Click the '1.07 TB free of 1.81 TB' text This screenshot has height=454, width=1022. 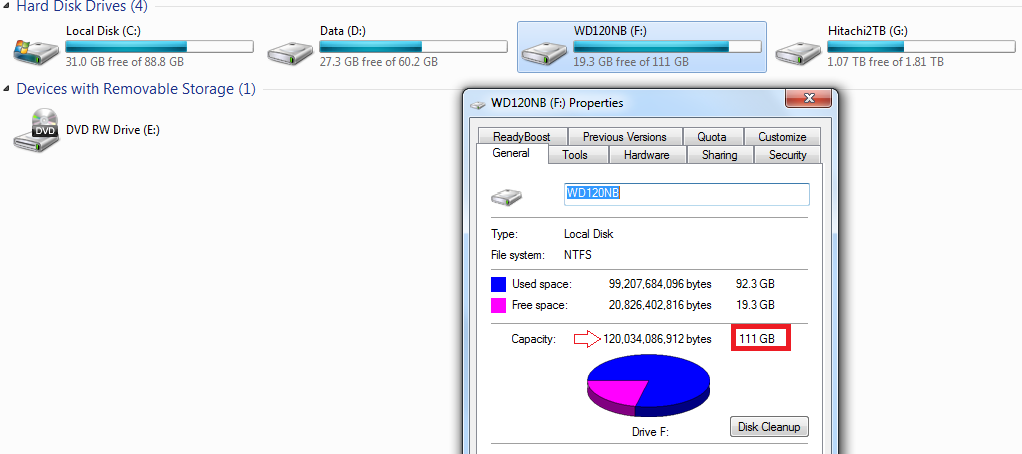coord(886,62)
